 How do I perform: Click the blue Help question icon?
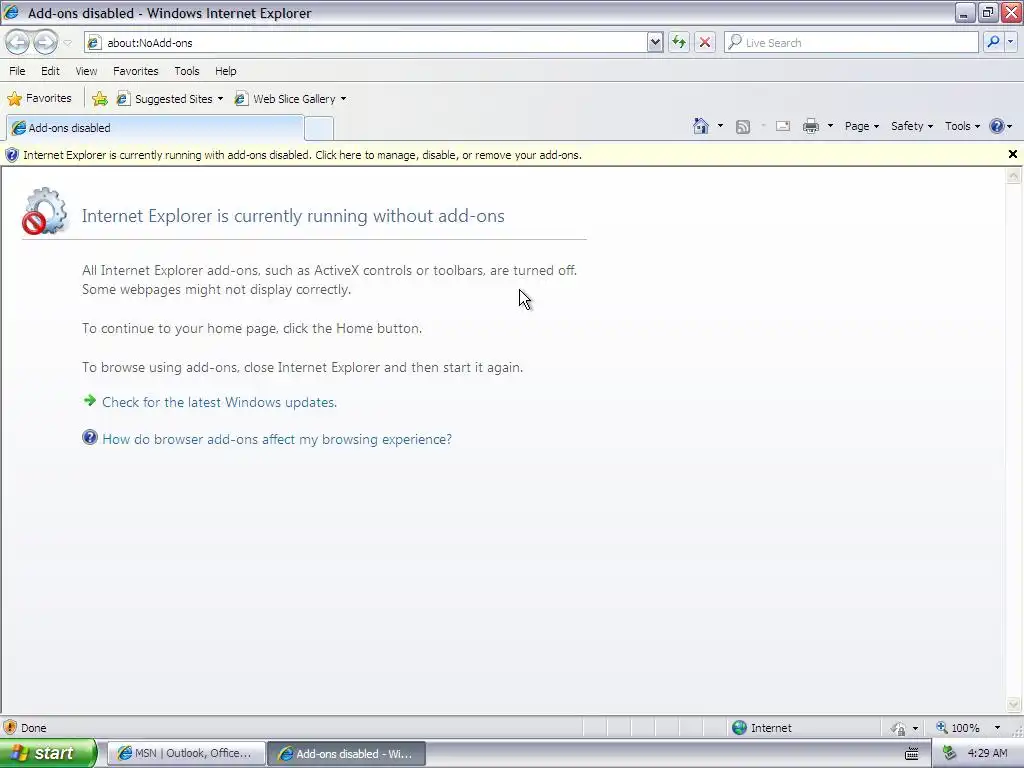click(x=997, y=126)
